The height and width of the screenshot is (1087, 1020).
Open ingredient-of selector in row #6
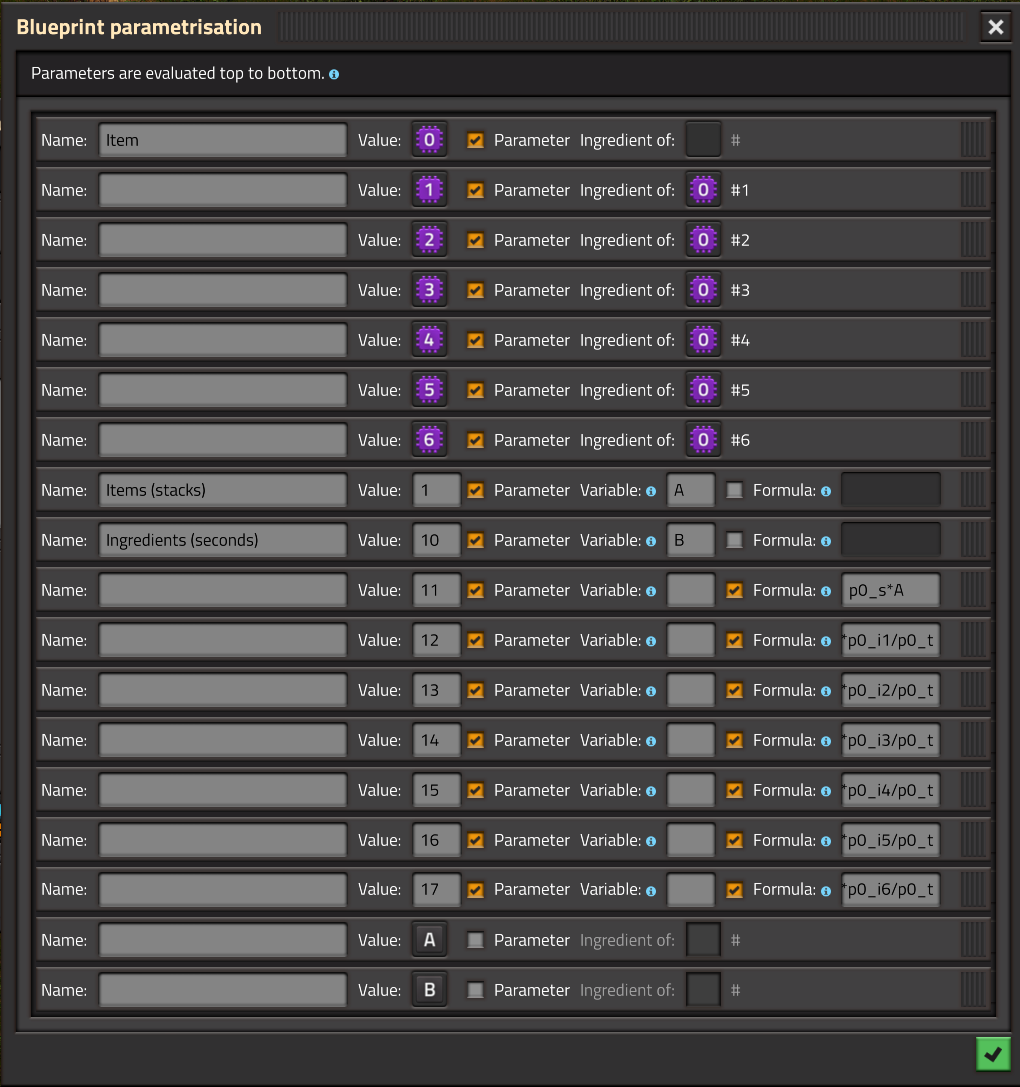point(703,440)
